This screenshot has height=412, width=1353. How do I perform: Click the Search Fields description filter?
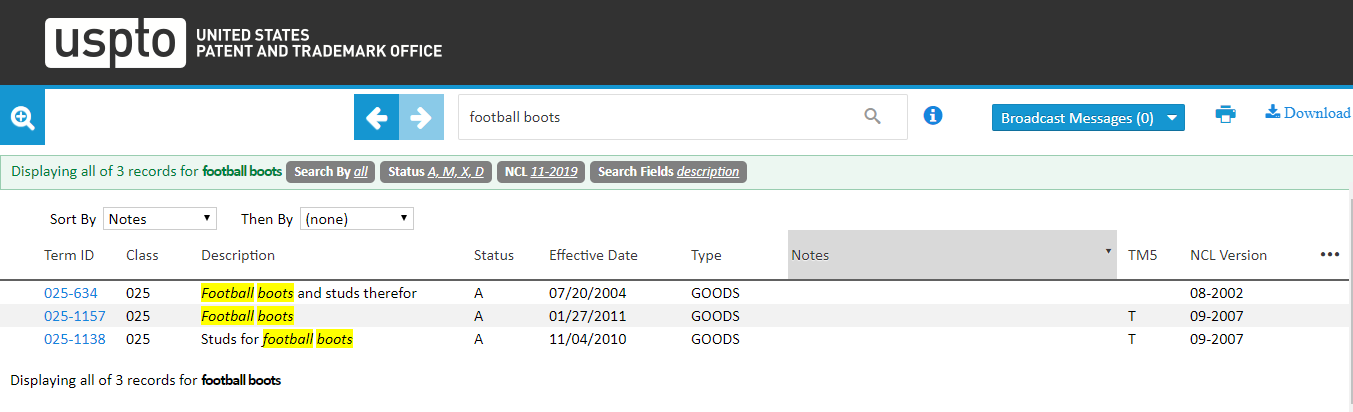[668, 172]
